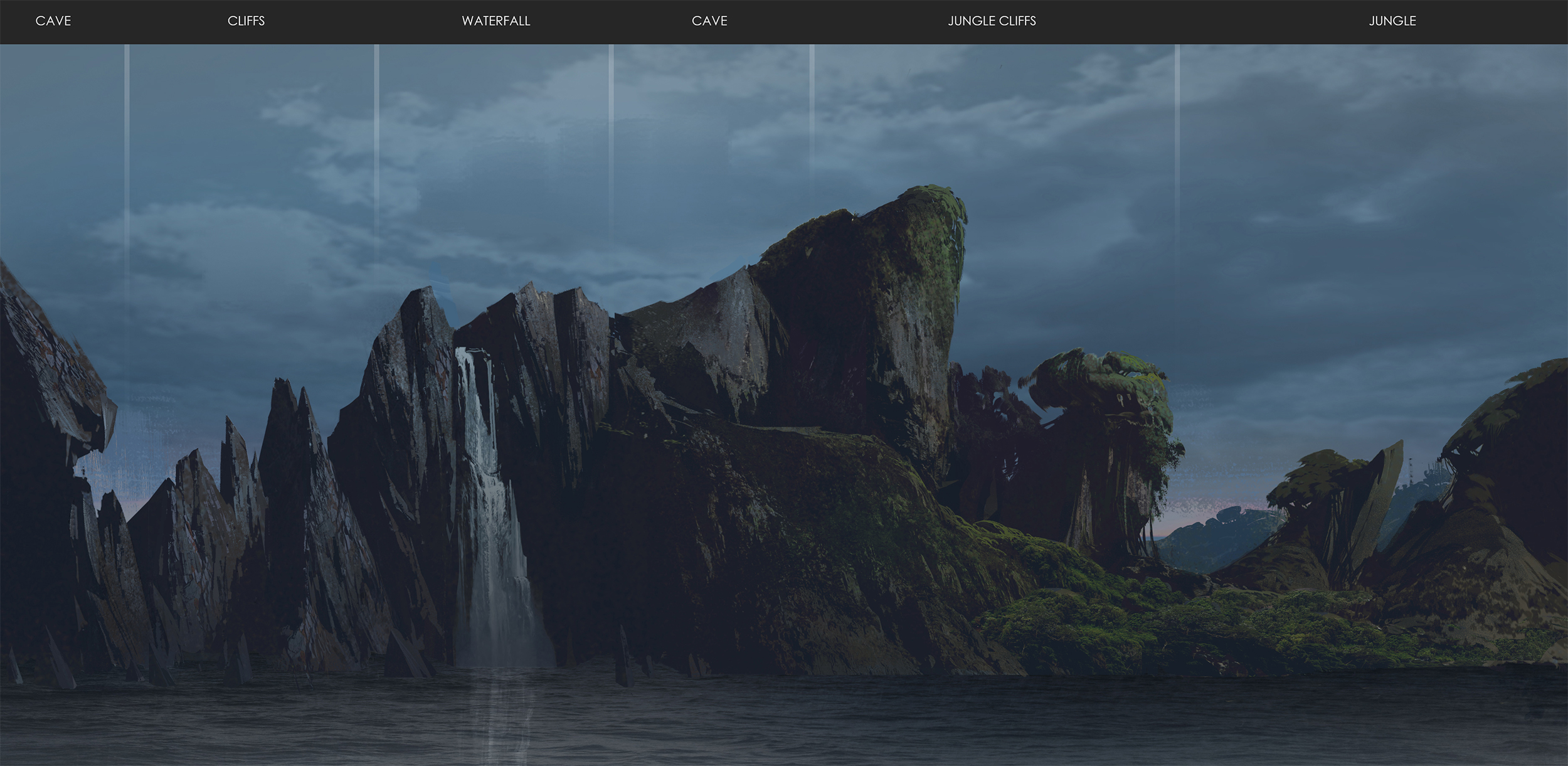Click the JUNGLE label in header
Screen dimensions: 1568x766
click(1392, 21)
